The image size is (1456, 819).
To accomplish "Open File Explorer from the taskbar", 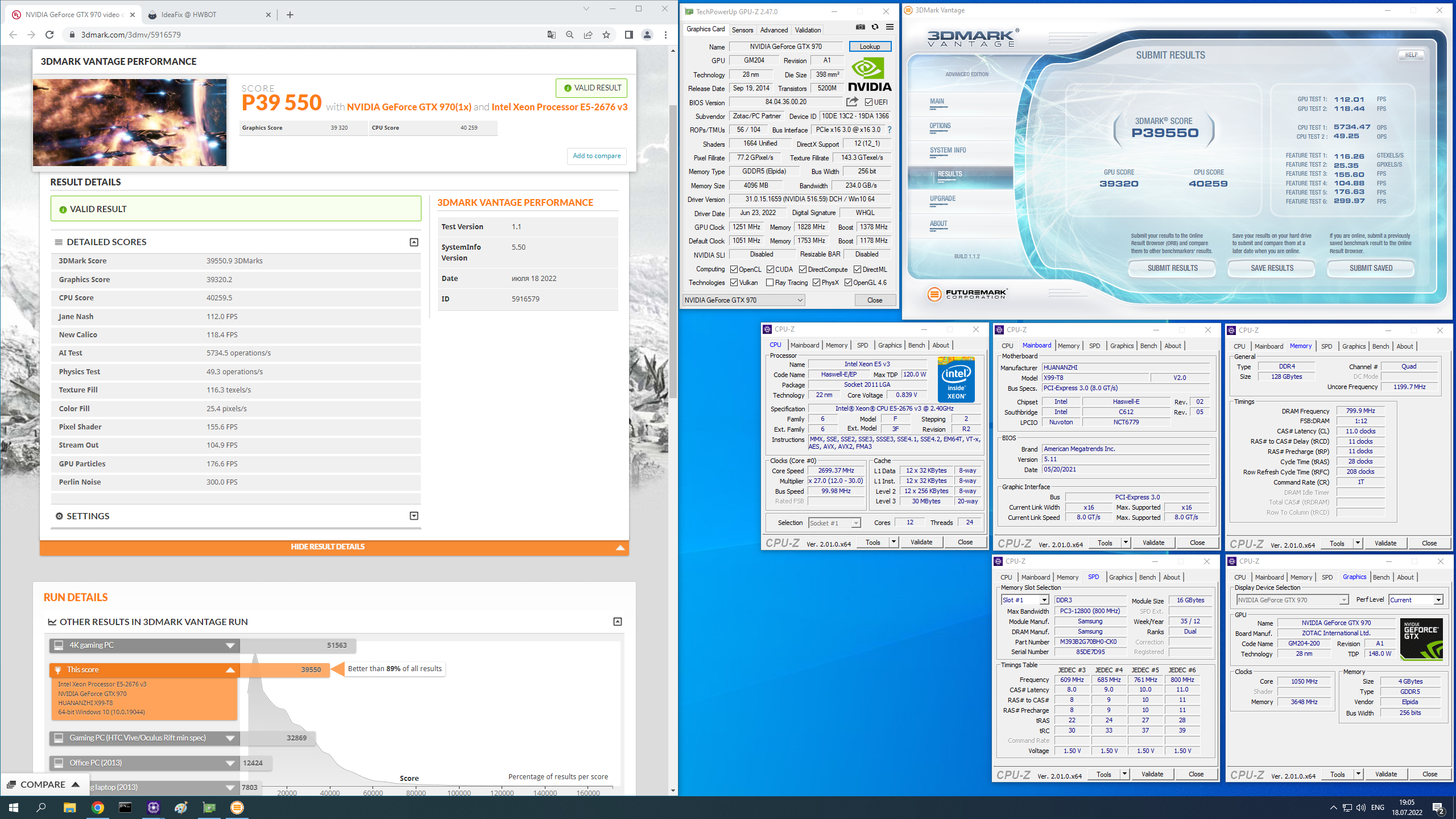I will (x=69, y=807).
